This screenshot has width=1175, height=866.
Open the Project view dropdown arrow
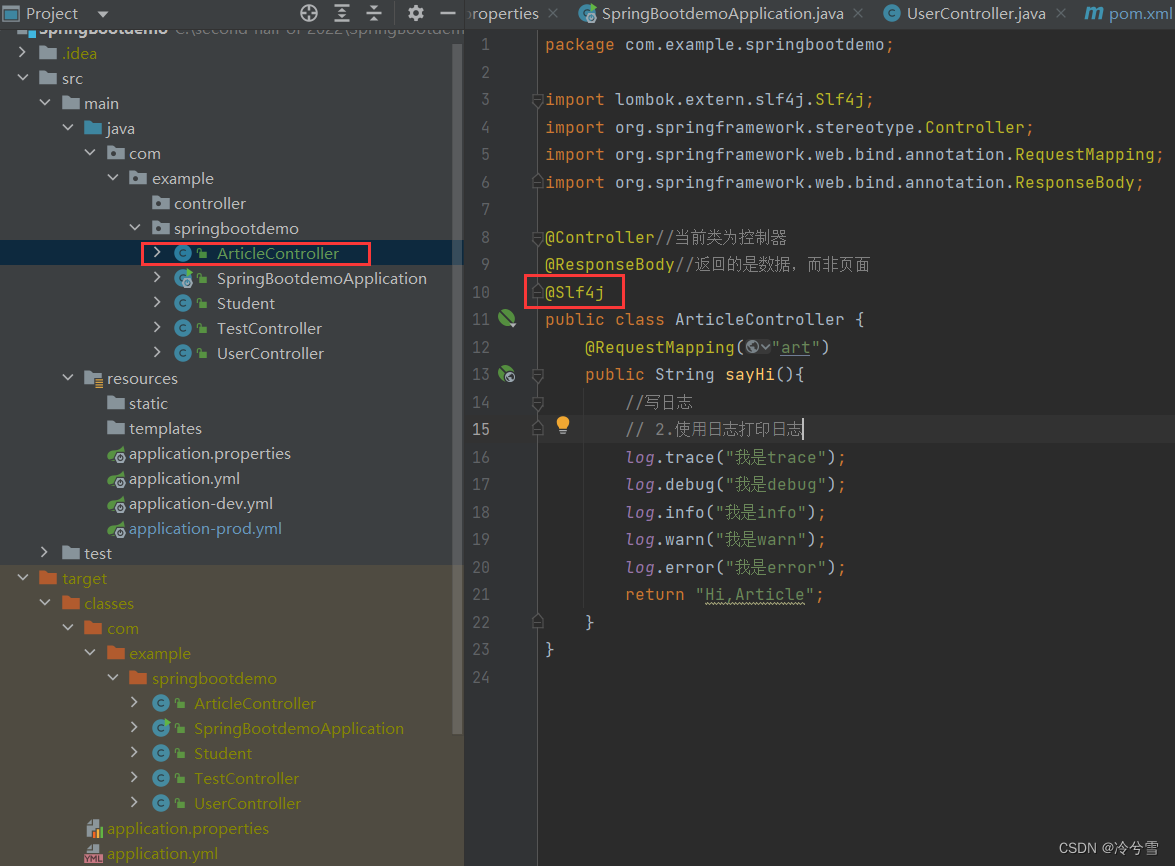point(103,13)
